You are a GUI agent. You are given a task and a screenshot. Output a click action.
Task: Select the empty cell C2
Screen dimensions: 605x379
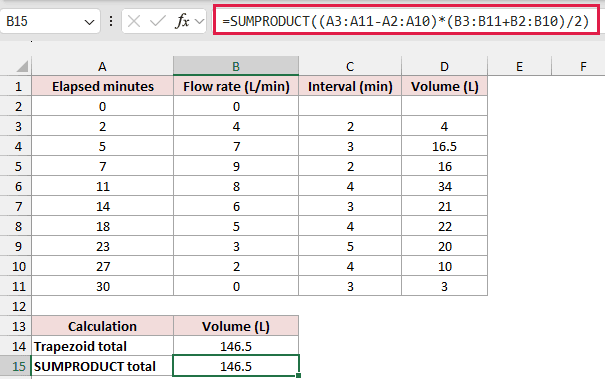pos(350,107)
